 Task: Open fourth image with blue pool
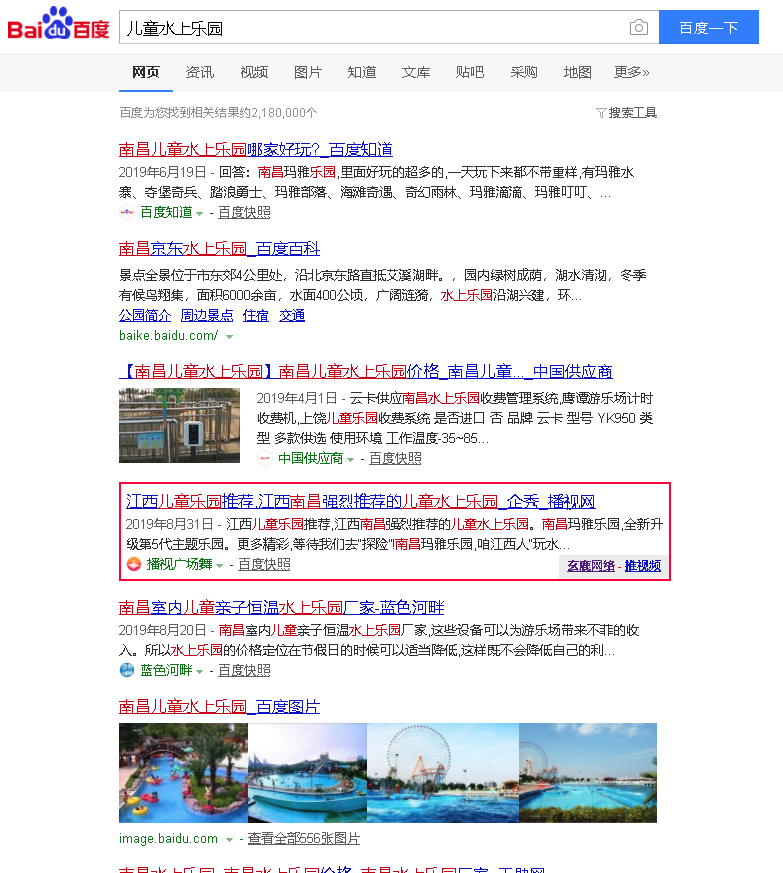pos(588,773)
